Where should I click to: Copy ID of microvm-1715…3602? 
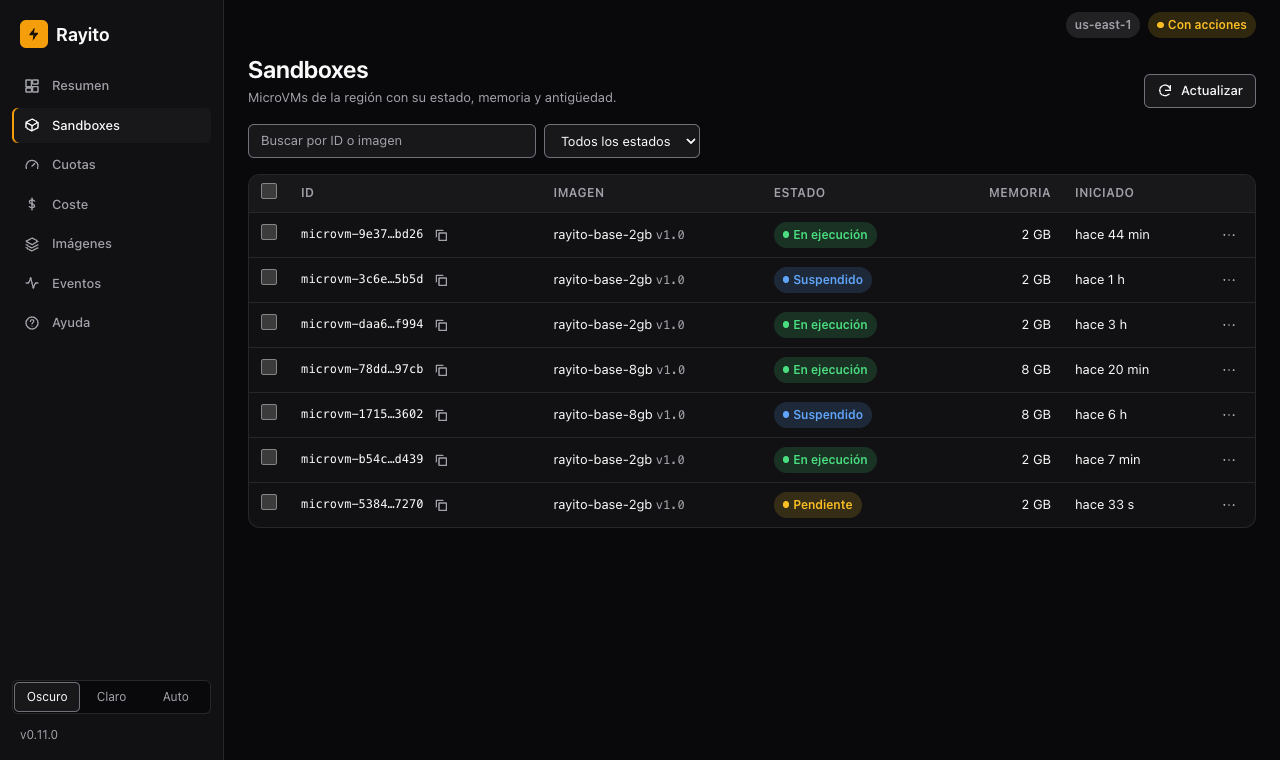tap(441, 415)
